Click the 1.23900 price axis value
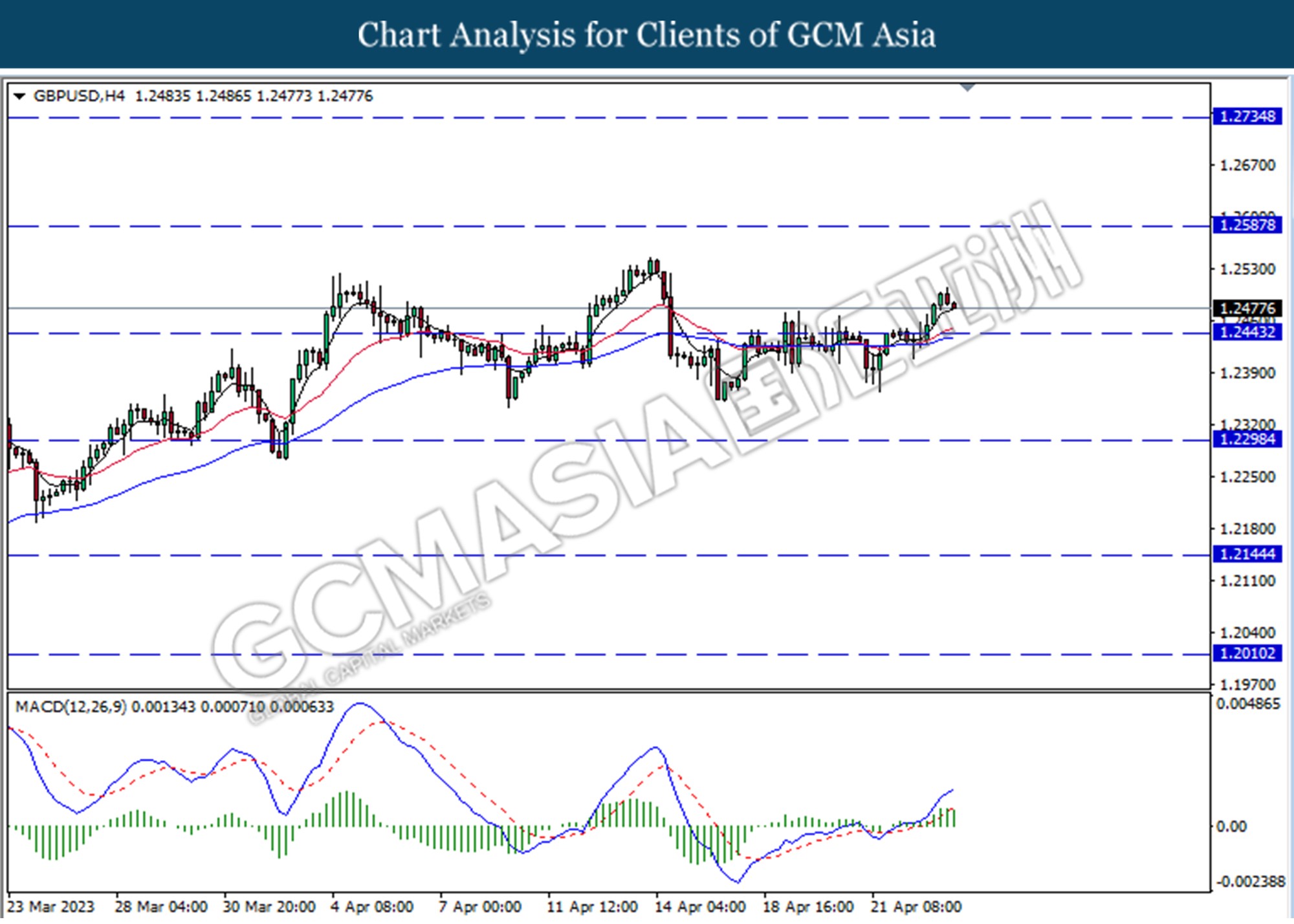The image size is (1294, 924). point(1247,373)
